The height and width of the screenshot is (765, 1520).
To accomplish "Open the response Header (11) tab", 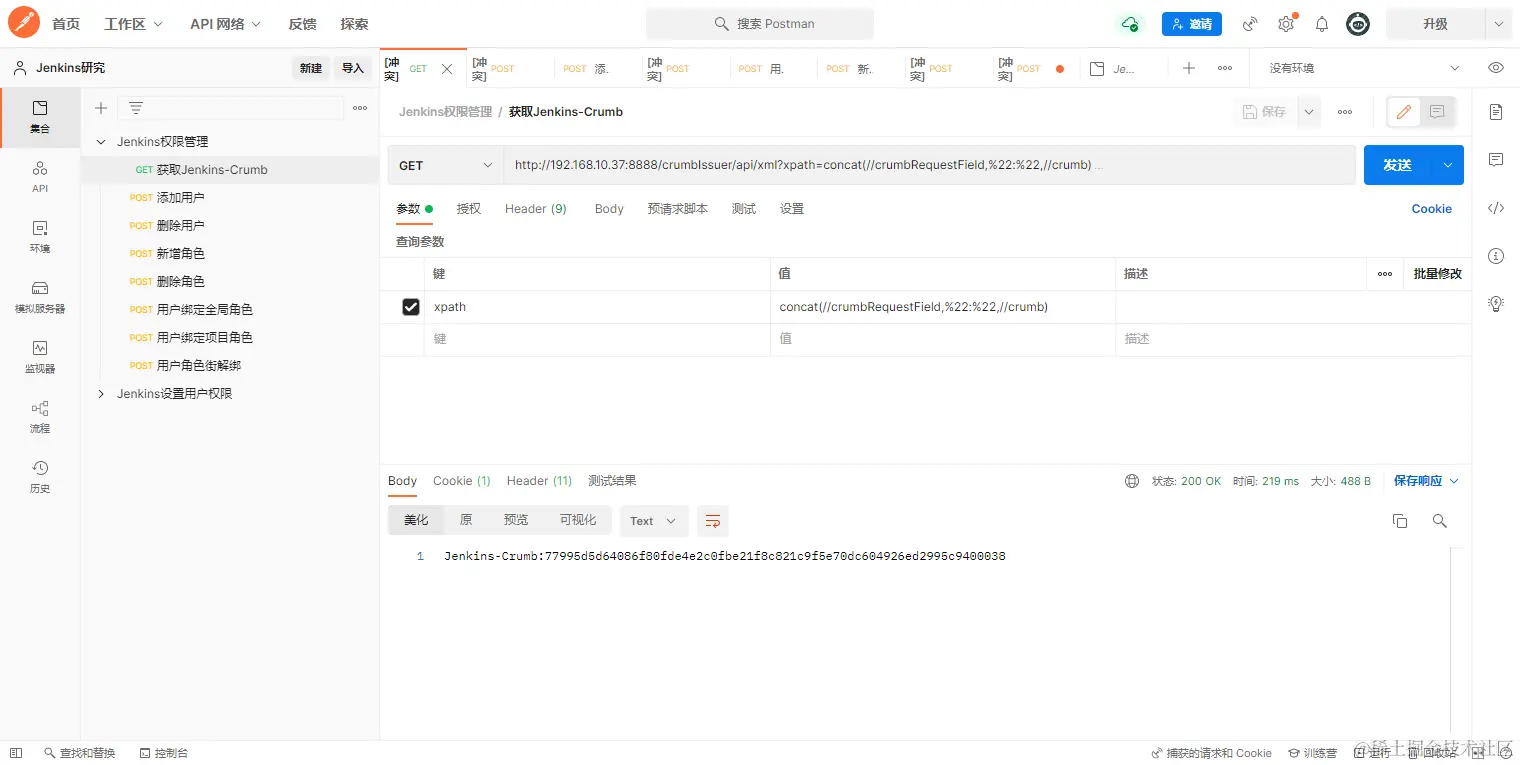I will pyautogui.click(x=539, y=481).
